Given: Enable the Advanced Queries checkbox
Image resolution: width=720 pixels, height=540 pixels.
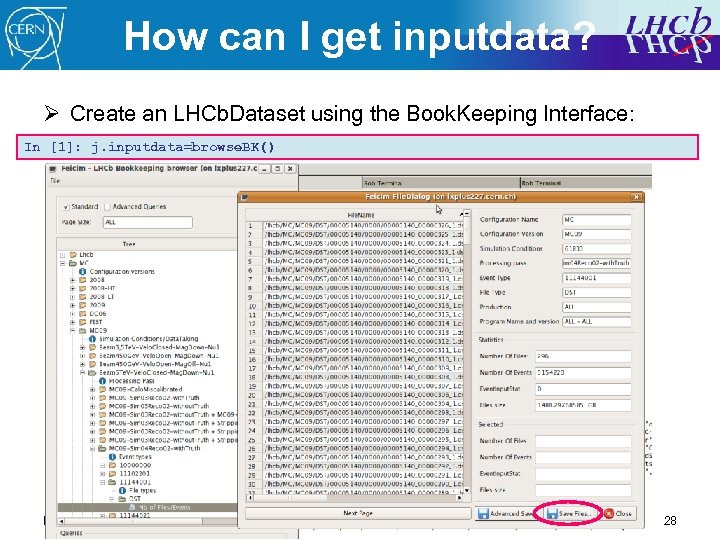Looking at the screenshot, I should tap(107, 207).
